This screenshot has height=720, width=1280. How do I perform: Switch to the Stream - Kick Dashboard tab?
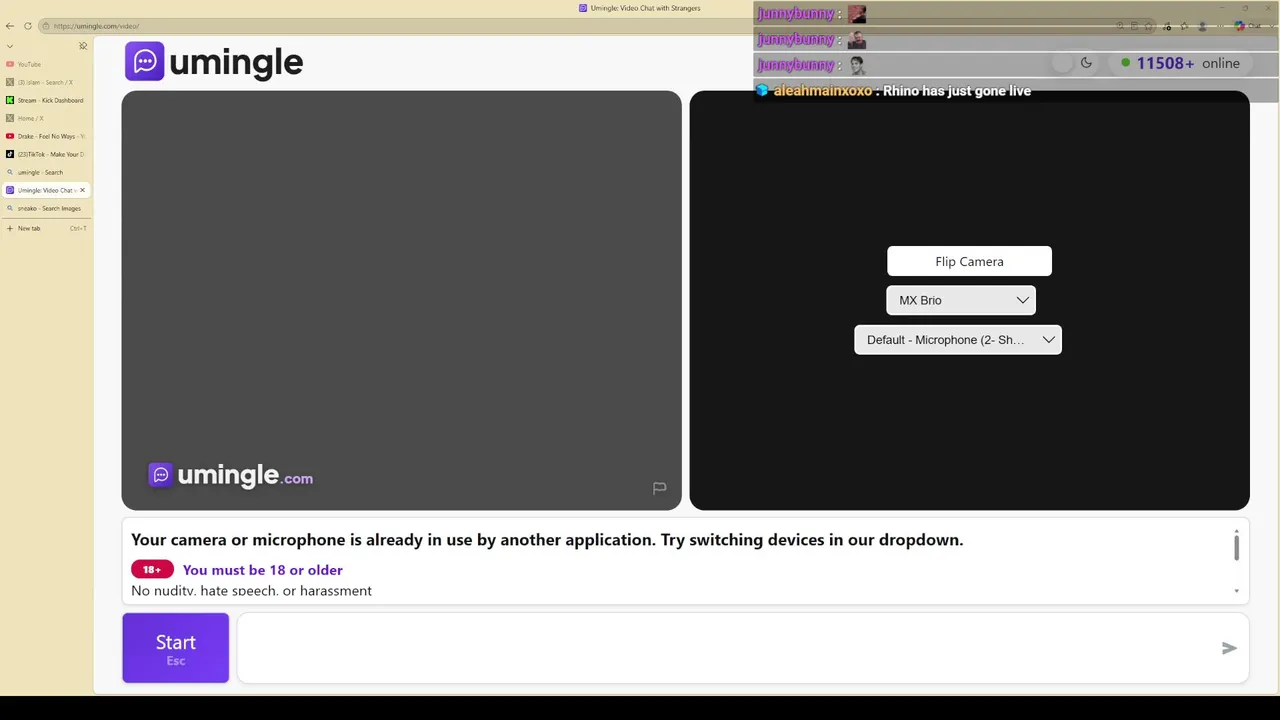point(46,100)
